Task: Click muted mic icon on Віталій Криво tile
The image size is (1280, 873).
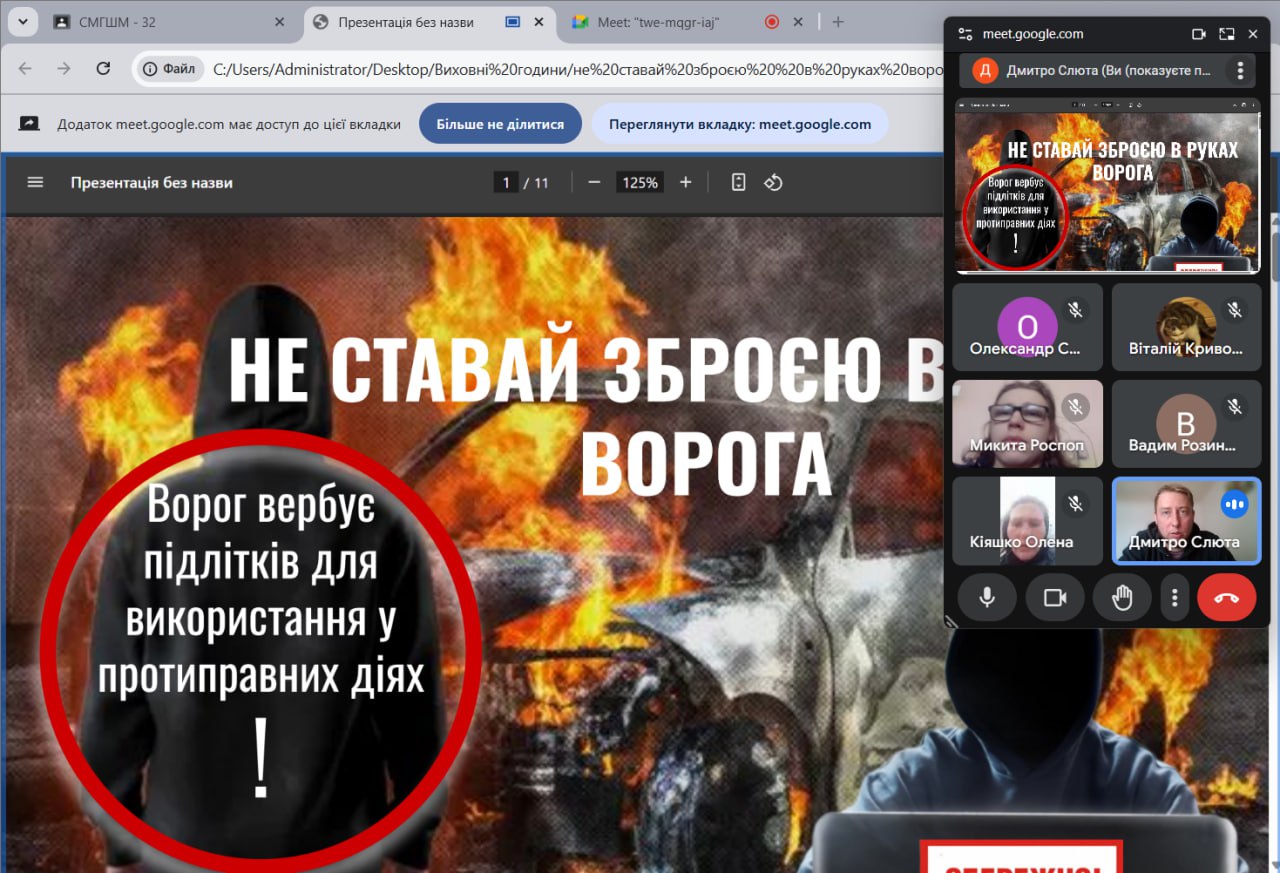Action: click(1234, 310)
